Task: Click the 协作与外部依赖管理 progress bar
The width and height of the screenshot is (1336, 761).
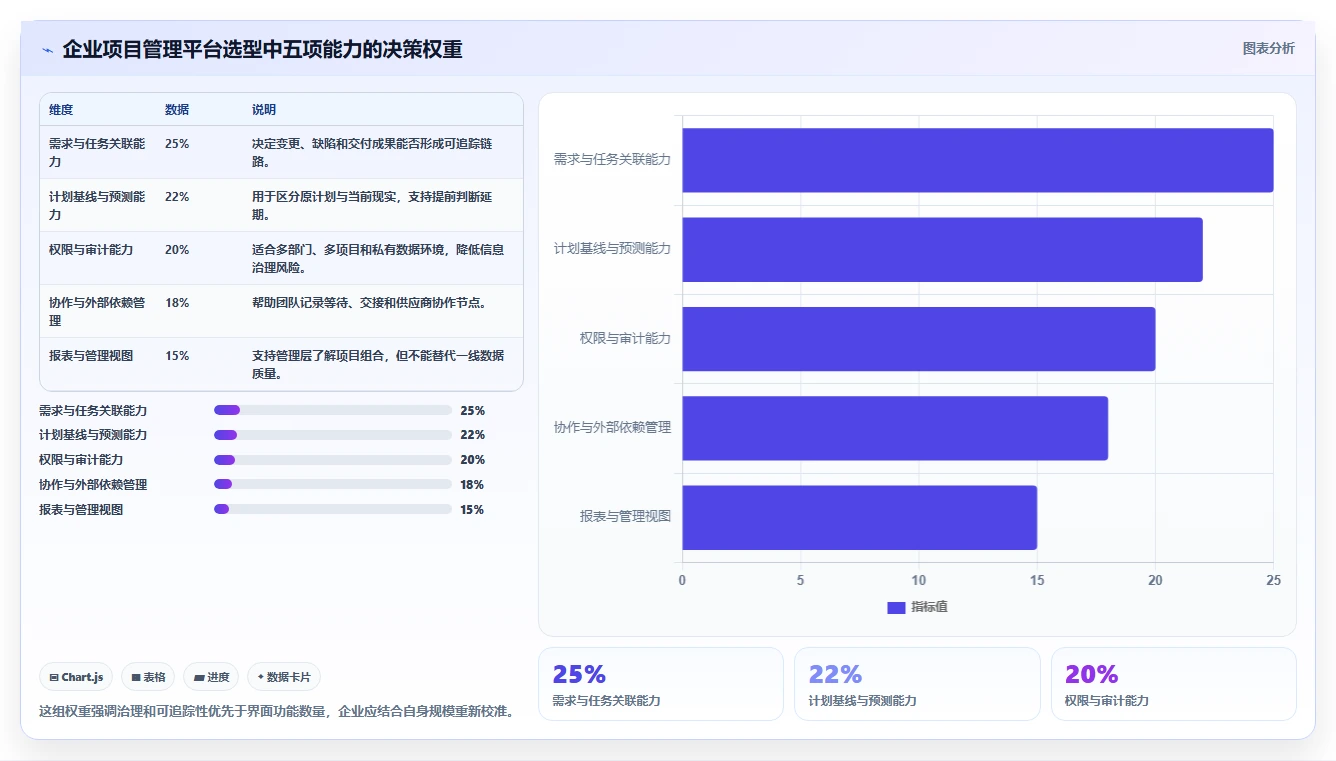Action: [x=333, y=484]
